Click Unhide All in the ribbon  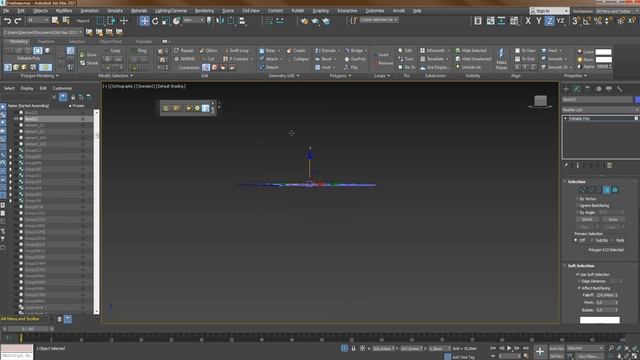click(x=468, y=67)
